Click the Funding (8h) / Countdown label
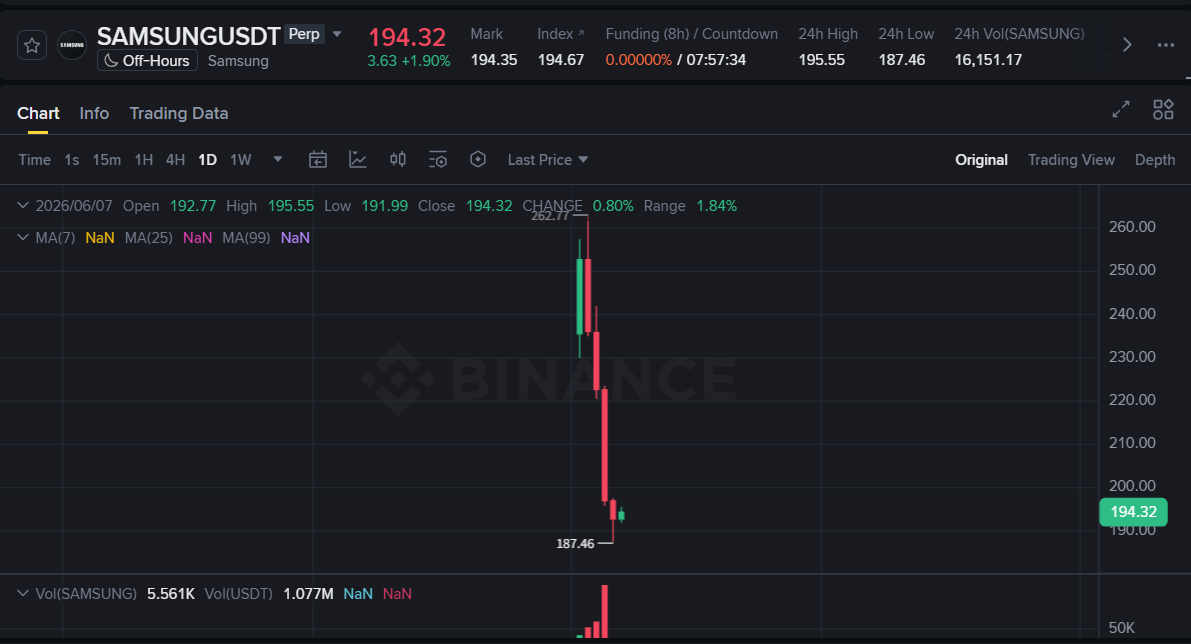The height and width of the screenshot is (644, 1191). coord(691,34)
